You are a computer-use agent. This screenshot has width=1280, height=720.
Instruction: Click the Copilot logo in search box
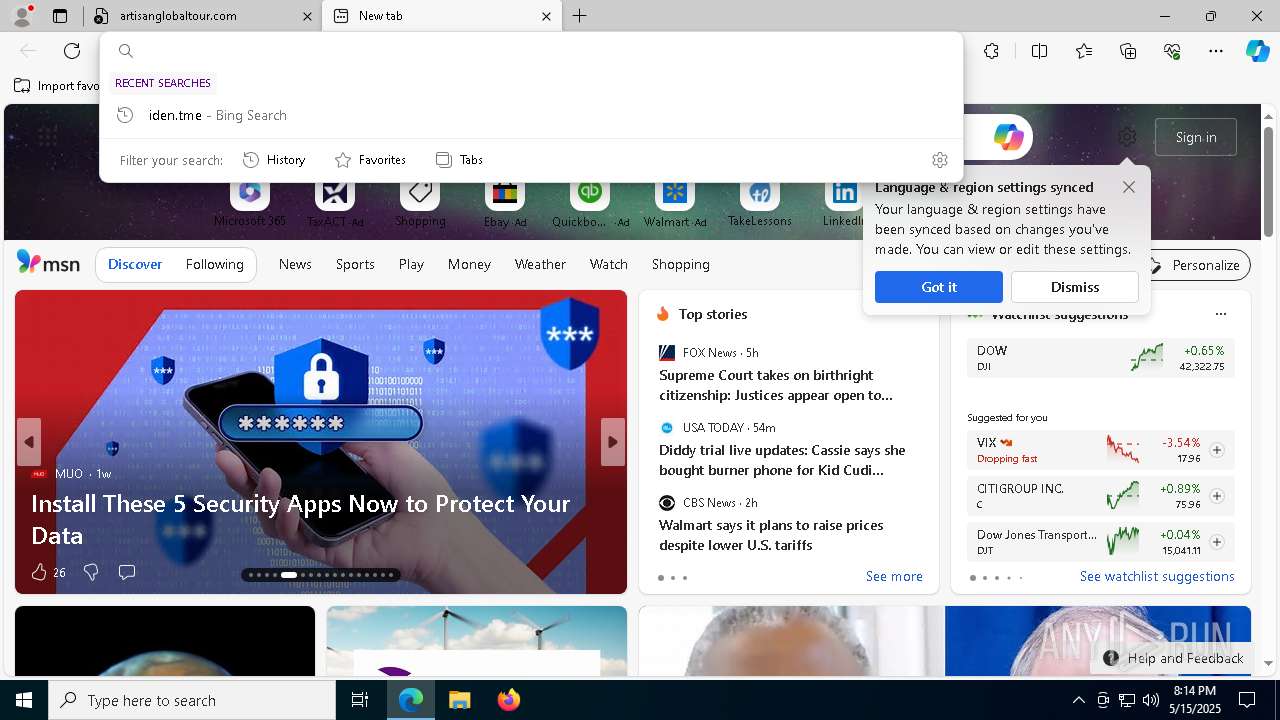1008,137
